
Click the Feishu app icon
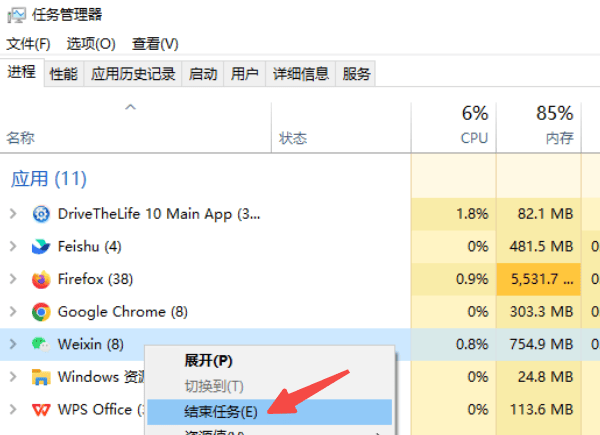point(41,246)
